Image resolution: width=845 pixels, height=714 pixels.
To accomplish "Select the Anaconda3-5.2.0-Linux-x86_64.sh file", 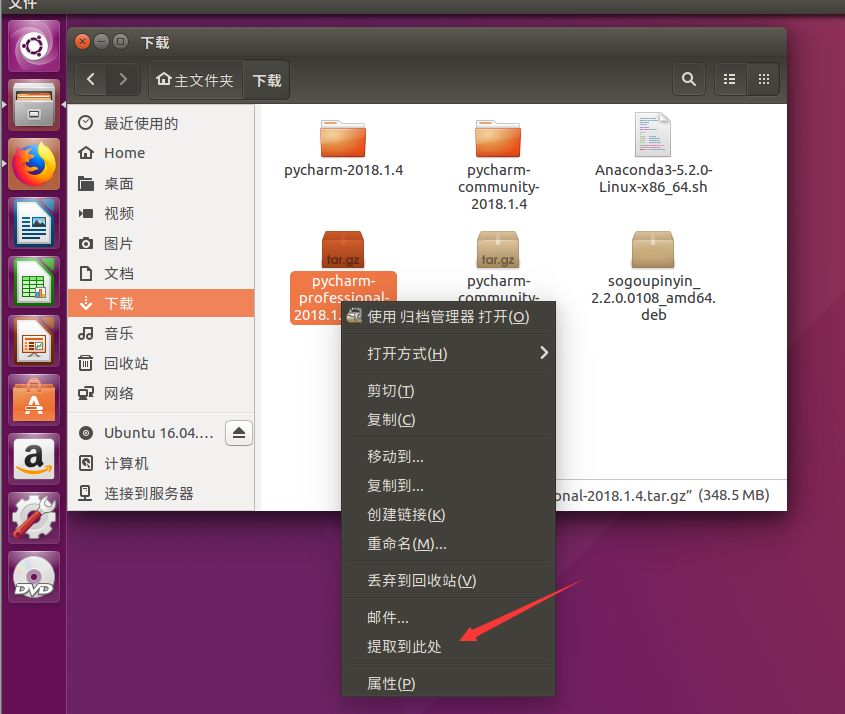I will click(653, 154).
